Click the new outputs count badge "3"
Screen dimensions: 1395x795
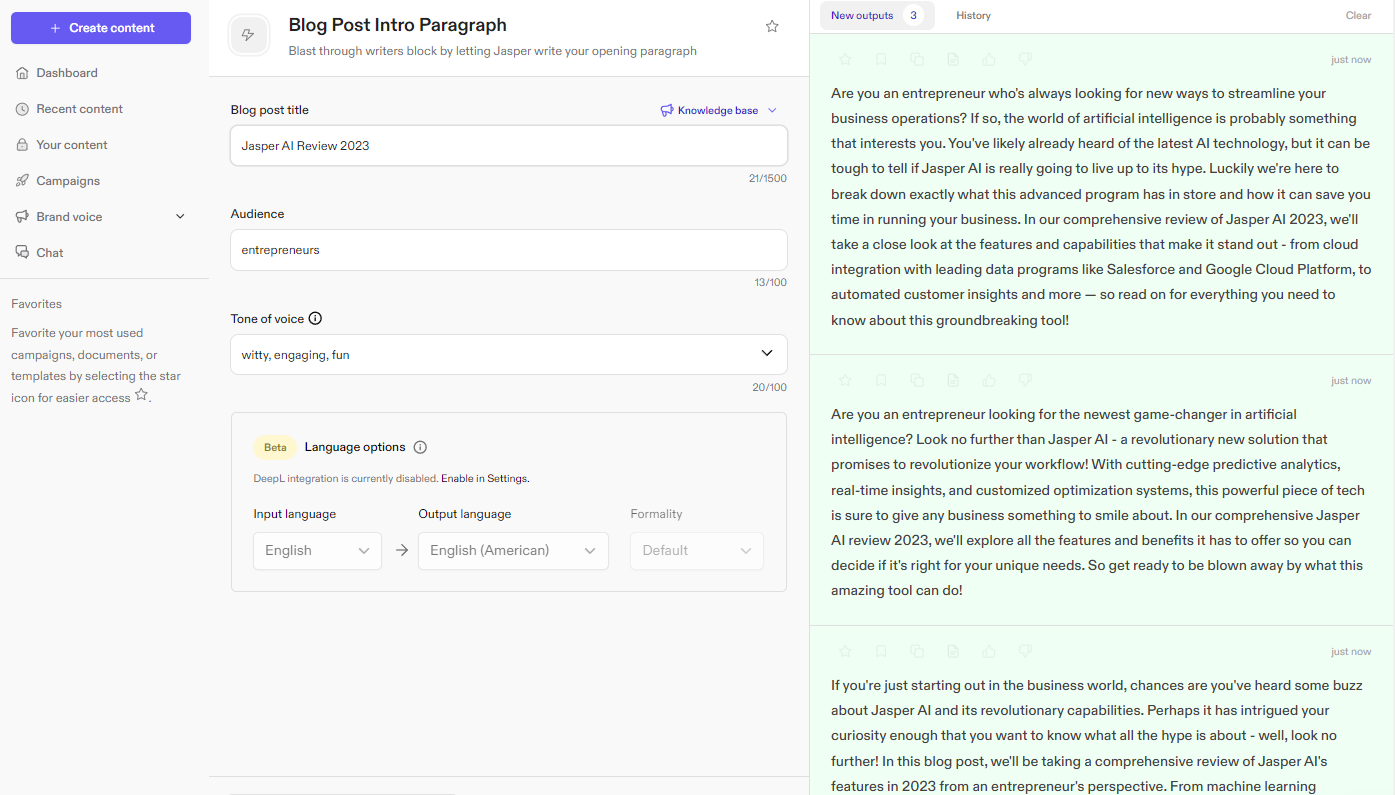(913, 15)
